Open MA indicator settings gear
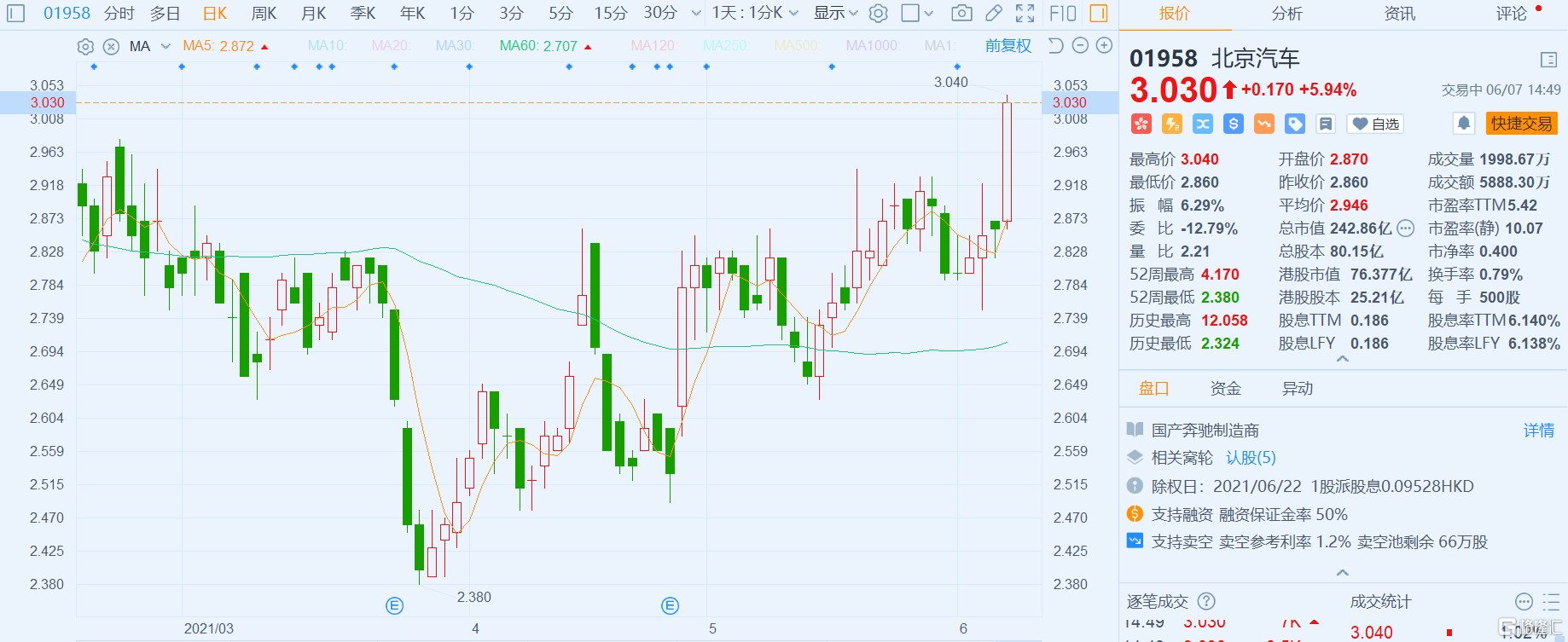Image resolution: width=1568 pixels, height=642 pixels. pyautogui.click(x=85, y=46)
